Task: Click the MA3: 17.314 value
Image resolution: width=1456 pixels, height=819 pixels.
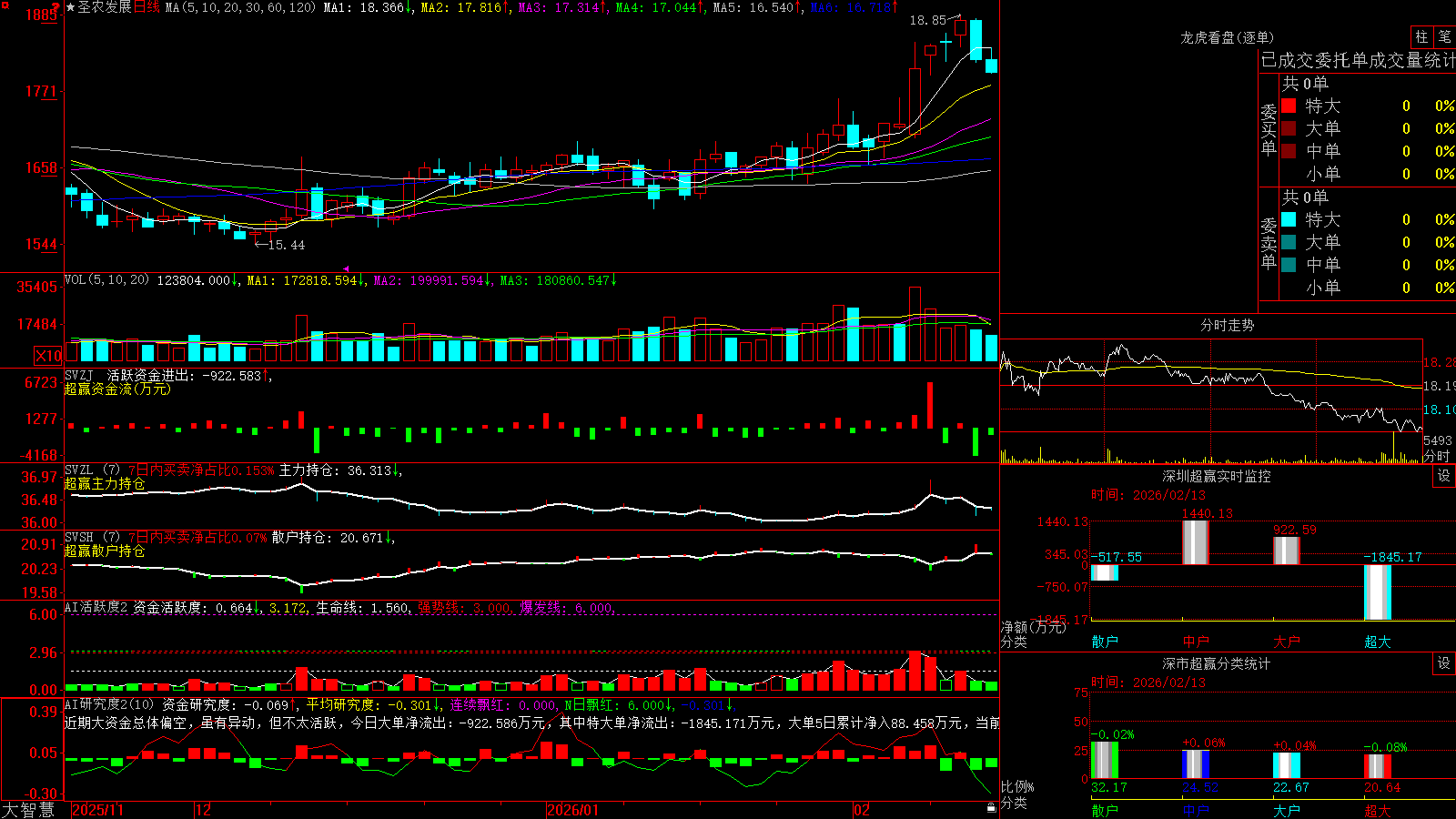Action: [x=558, y=7]
